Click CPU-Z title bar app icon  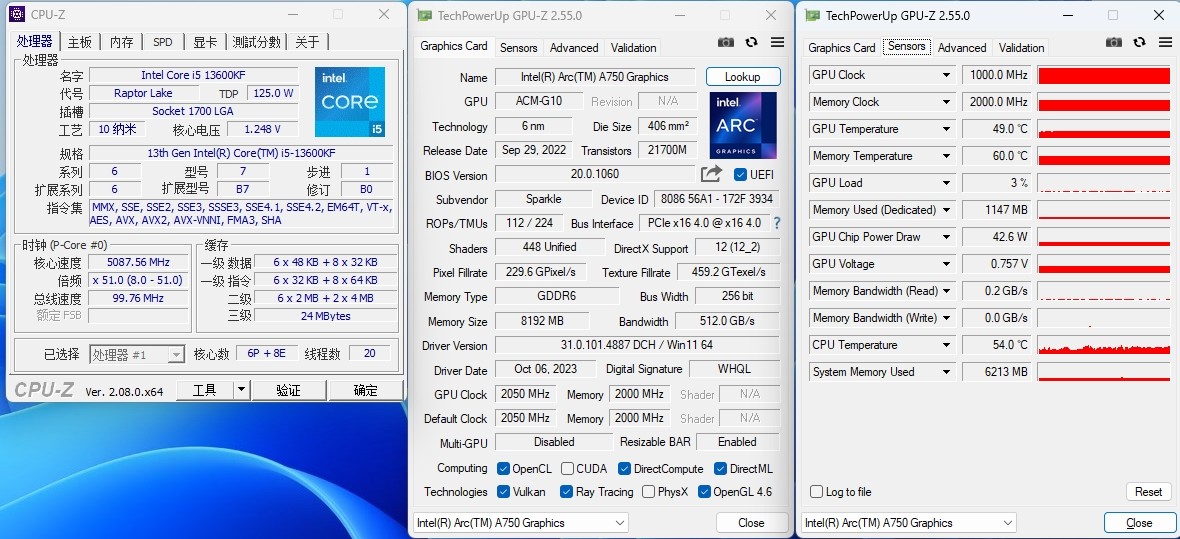point(17,14)
